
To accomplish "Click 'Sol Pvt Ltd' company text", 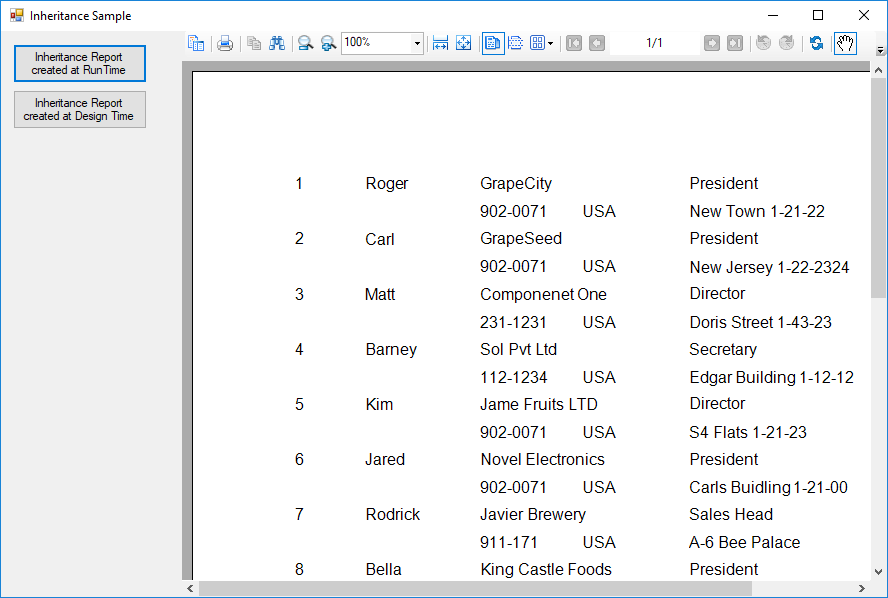I will coord(519,349).
